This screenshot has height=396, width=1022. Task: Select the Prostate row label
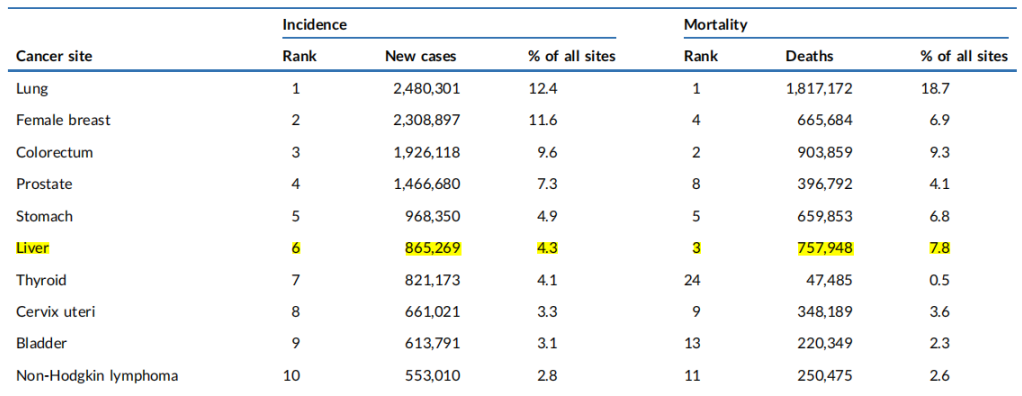click(x=44, y=184)
